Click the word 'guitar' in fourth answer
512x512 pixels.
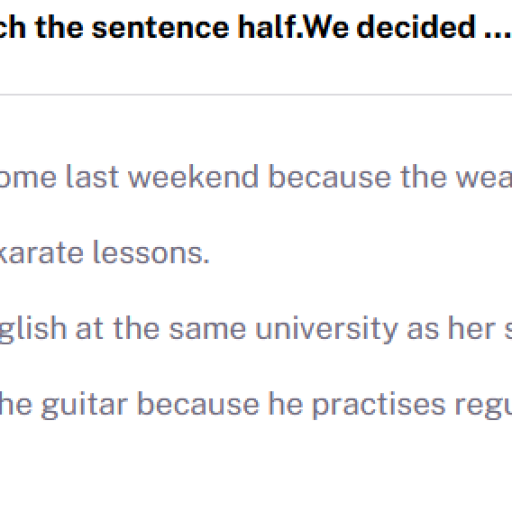pos(84,406)
